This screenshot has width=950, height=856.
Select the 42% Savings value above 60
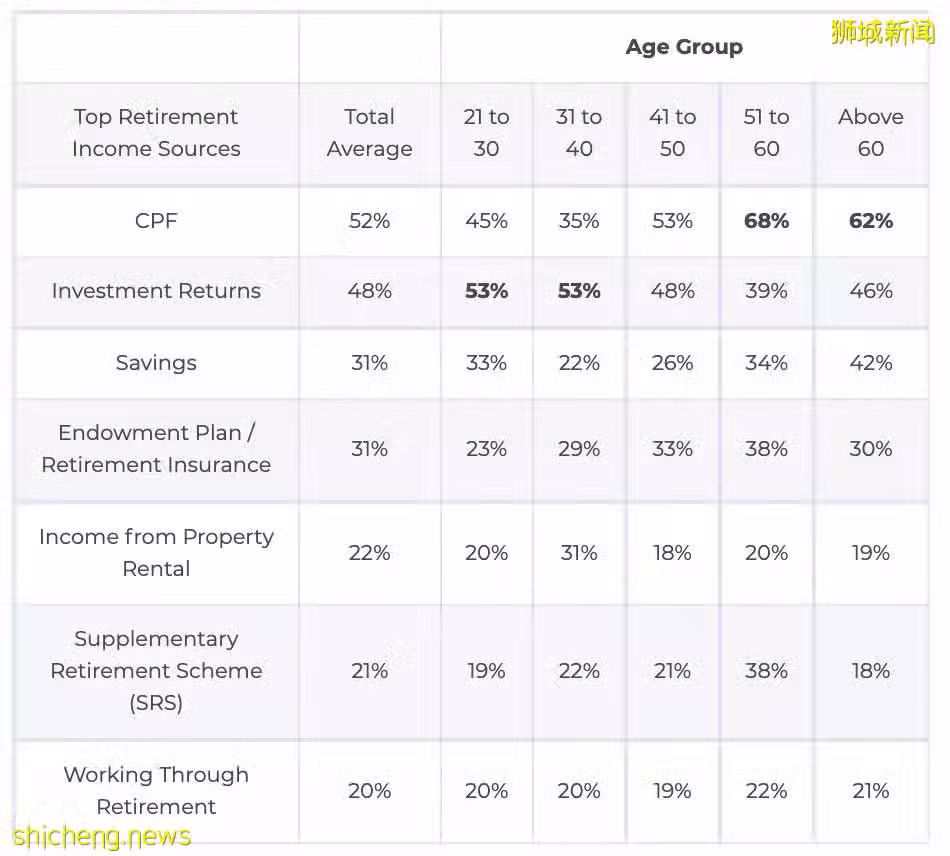point(871,363)
